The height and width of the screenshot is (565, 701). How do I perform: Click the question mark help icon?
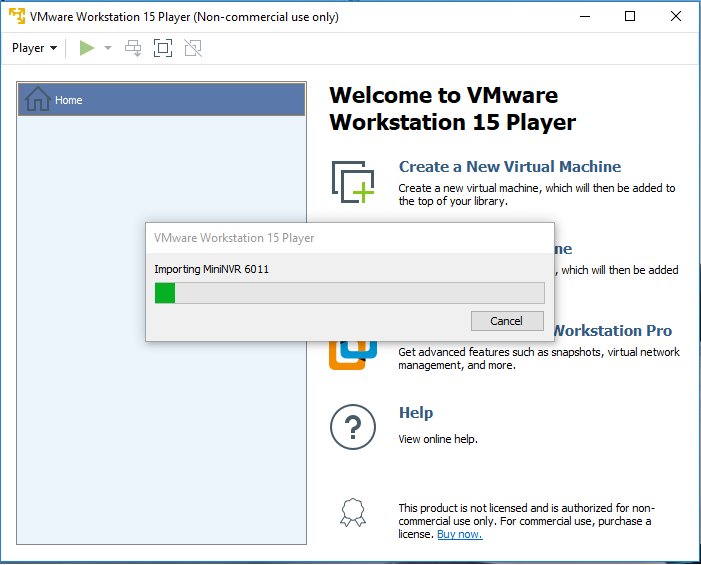353,427
